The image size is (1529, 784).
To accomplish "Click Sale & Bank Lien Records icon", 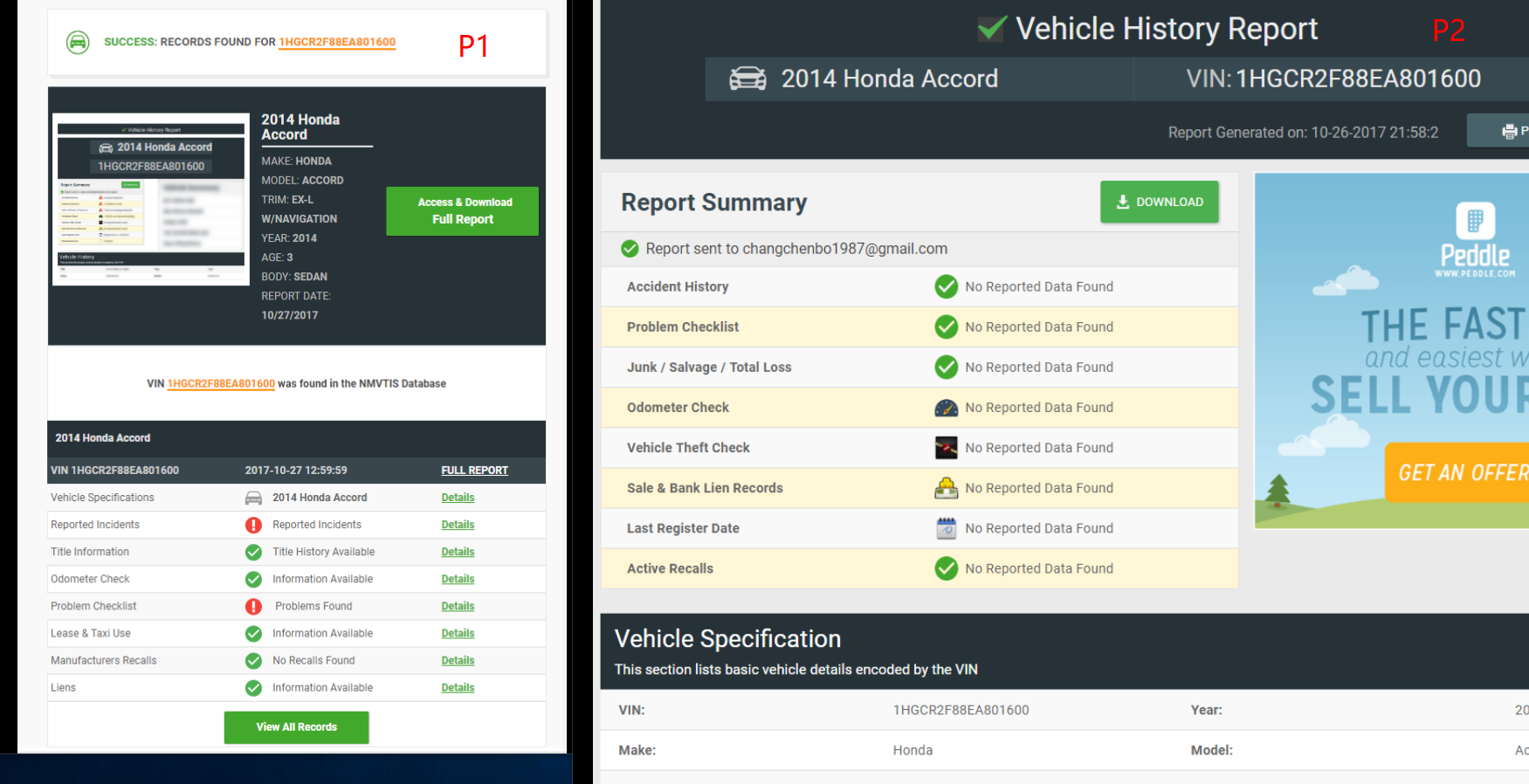I will click(947, 488).
